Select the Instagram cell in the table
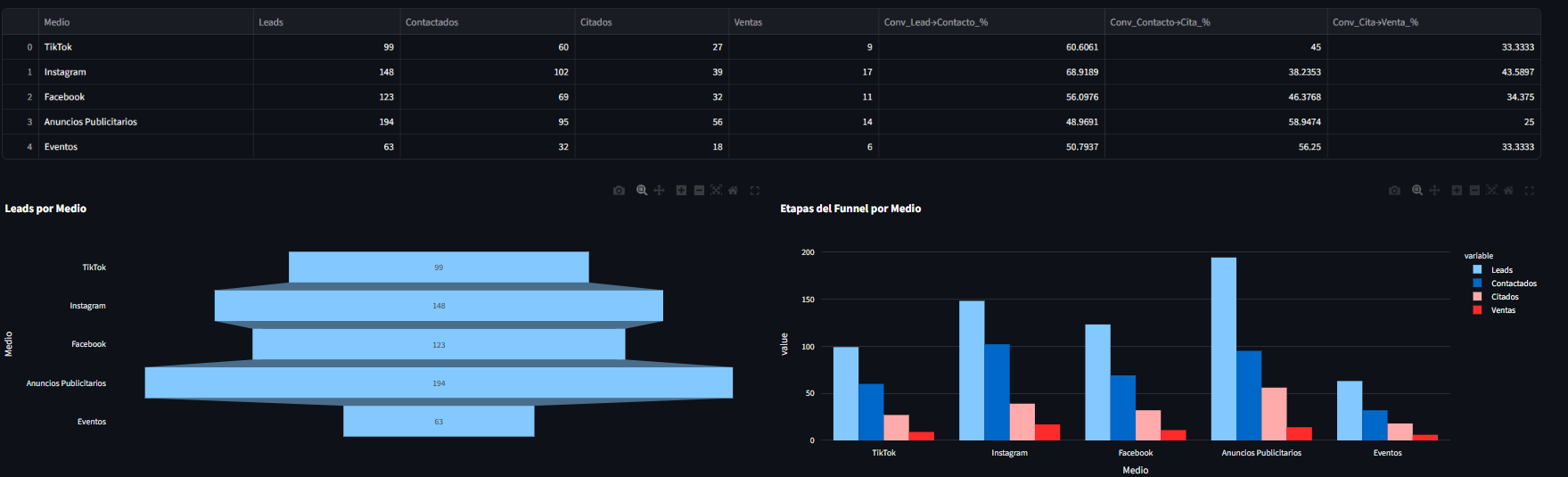 coord(65,72)
